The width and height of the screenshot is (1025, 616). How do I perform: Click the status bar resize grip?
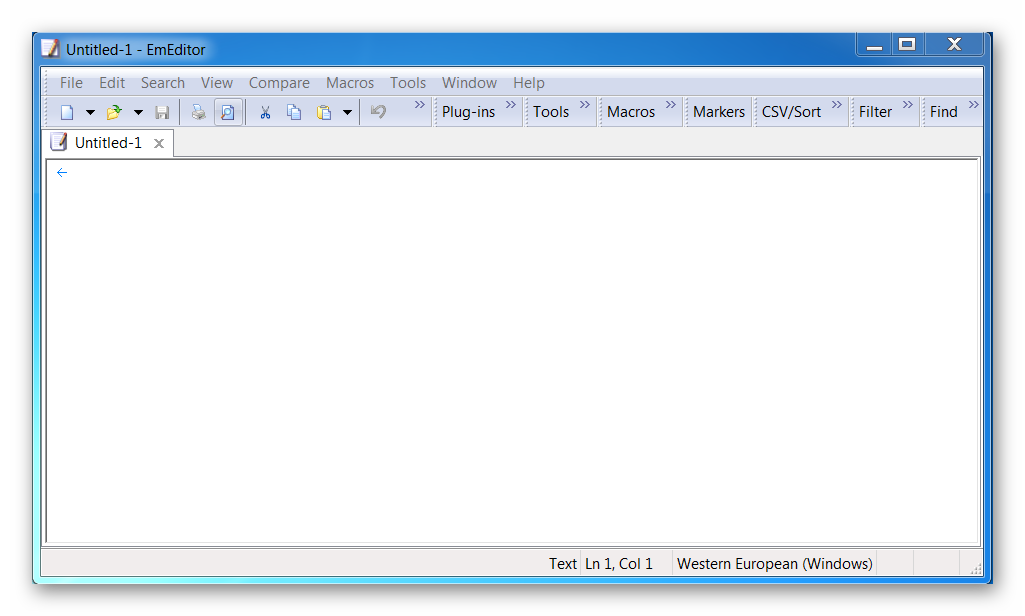point(975,569)
